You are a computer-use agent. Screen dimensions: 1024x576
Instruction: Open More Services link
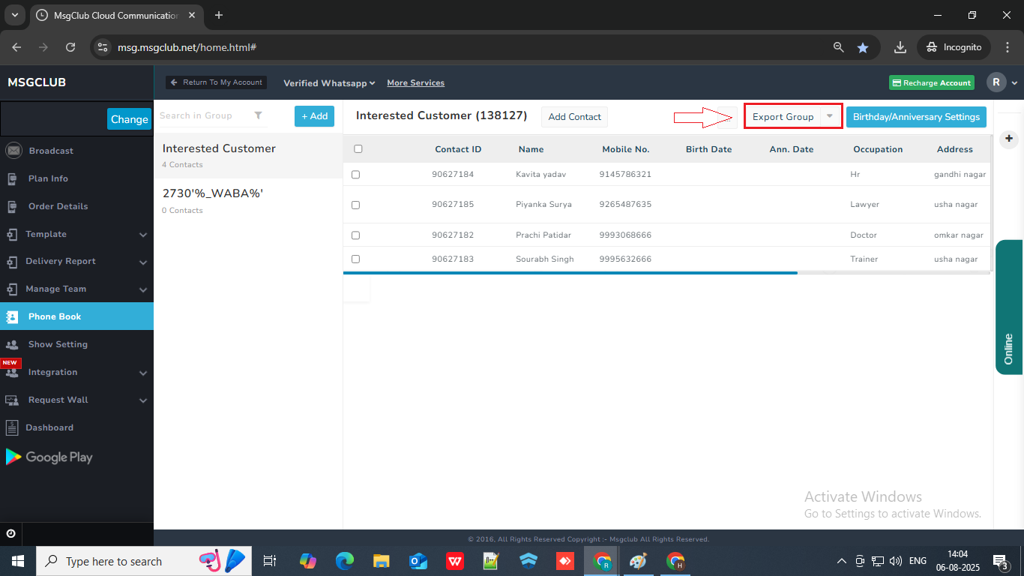tap(415, 83)
